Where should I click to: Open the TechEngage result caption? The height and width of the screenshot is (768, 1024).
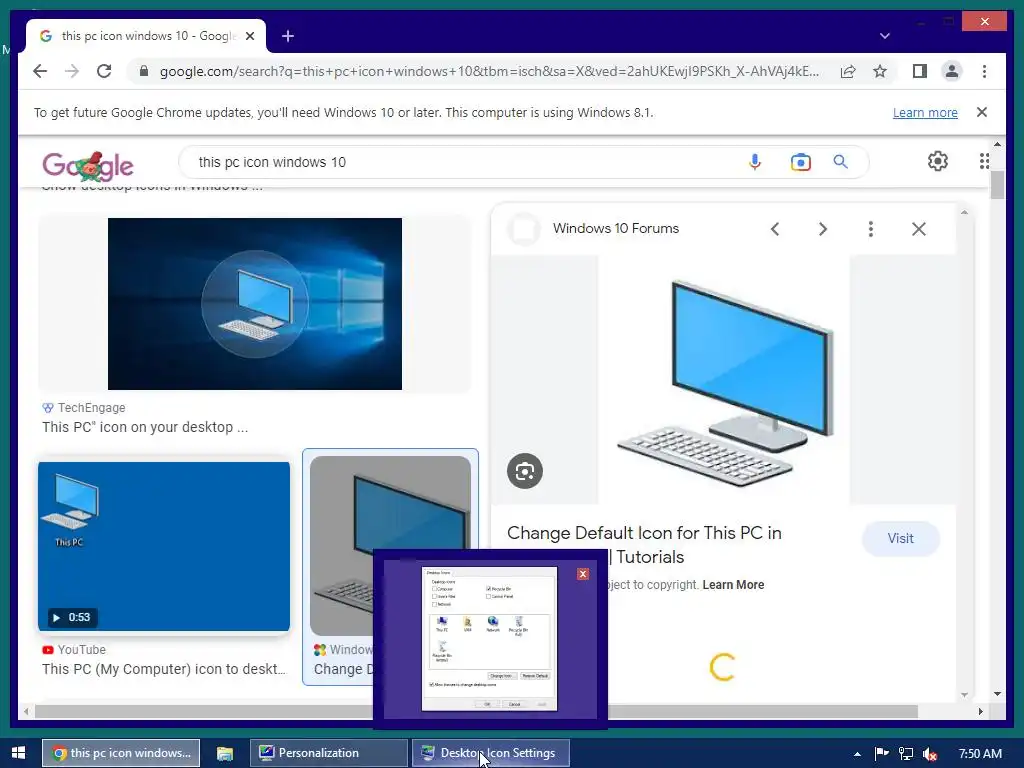coord(145,427)
